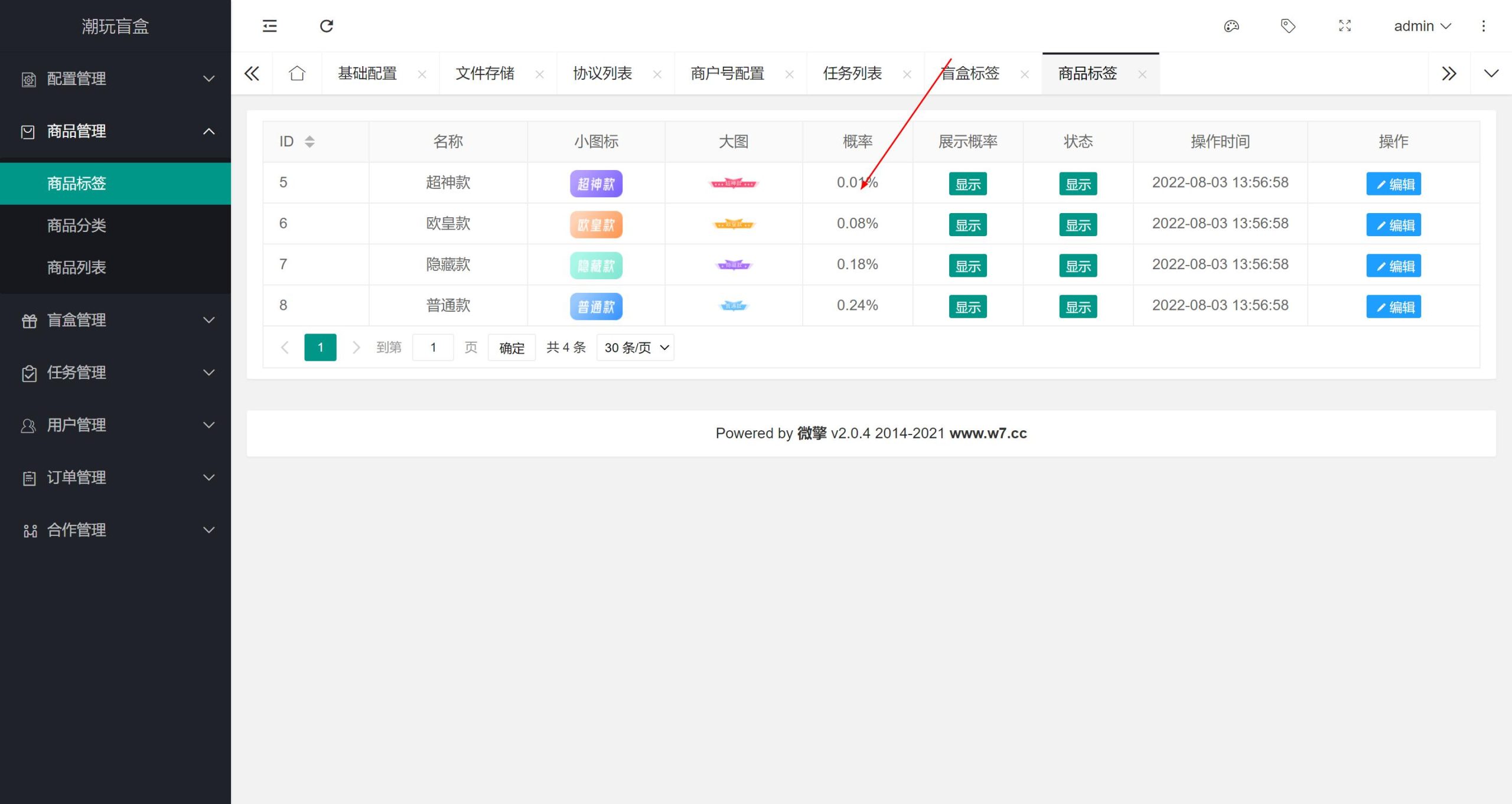Click the 订单管理 document icon

pyautogui.click(x=28, y=478)
